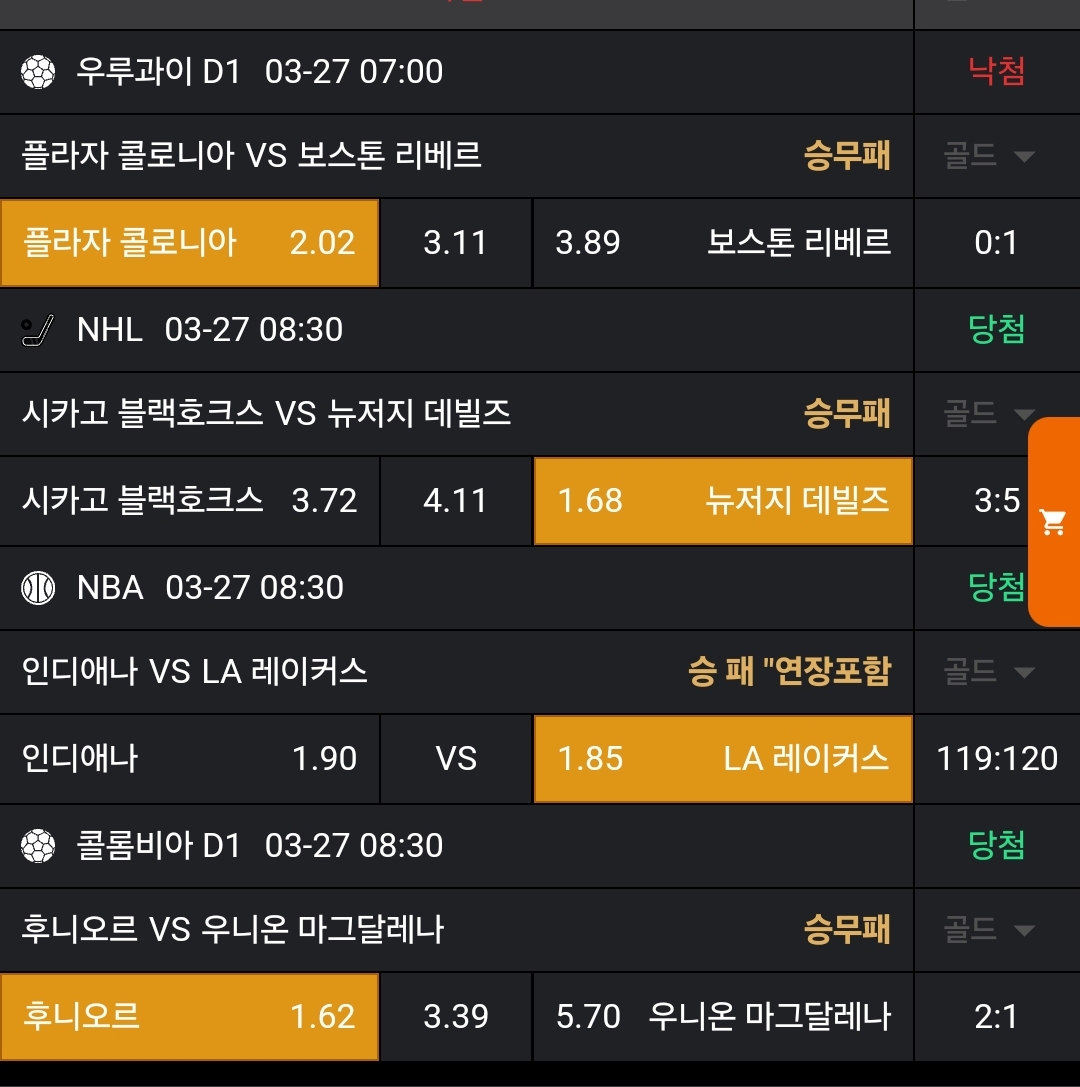This screenshot has width=1080, height=1087.
Task: Click the soccer ball icon beside 콜롬비아 D1
Action: click(x=38, y=846)
